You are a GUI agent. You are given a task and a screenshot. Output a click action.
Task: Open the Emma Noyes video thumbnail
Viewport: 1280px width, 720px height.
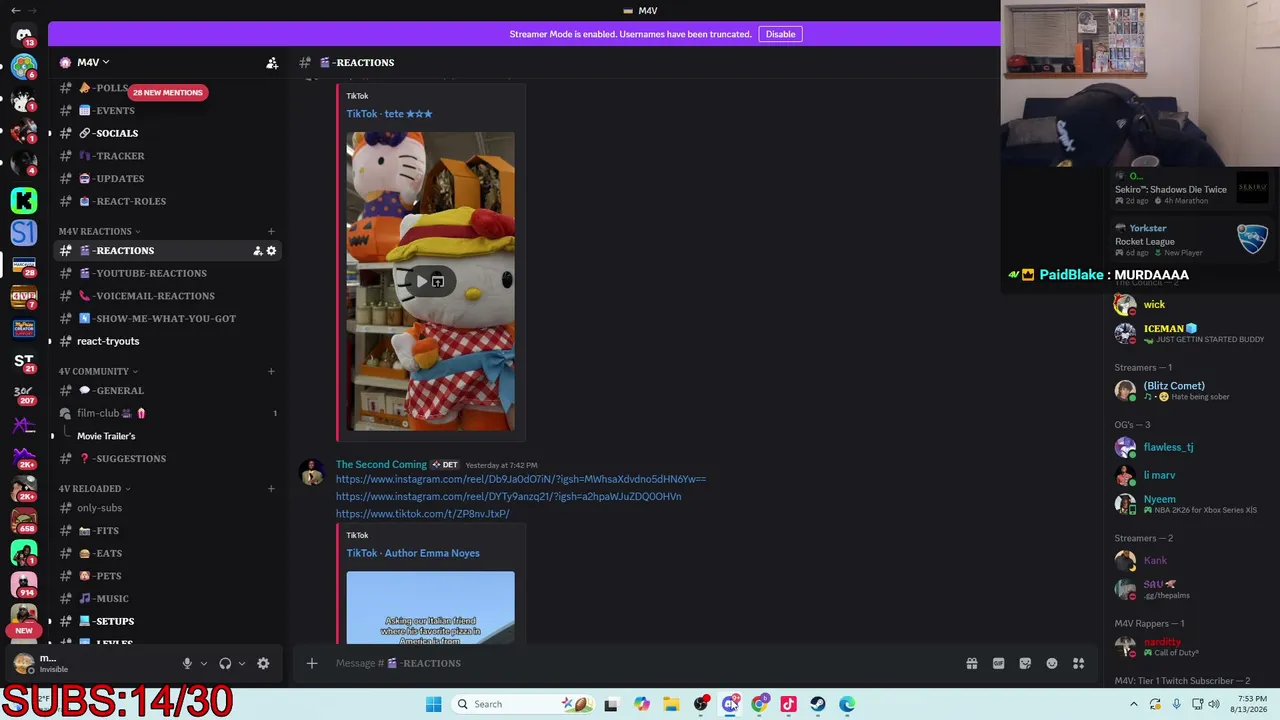430,608
